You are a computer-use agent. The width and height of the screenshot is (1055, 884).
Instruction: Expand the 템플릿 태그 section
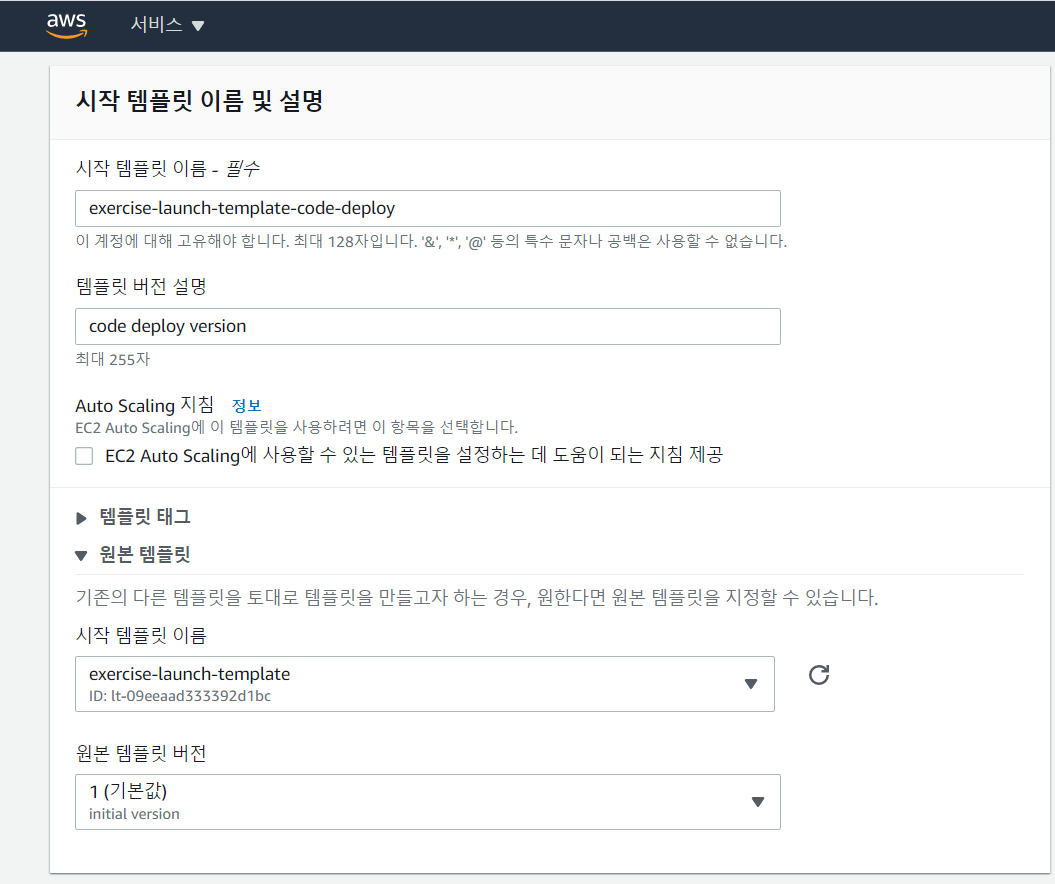145,517
